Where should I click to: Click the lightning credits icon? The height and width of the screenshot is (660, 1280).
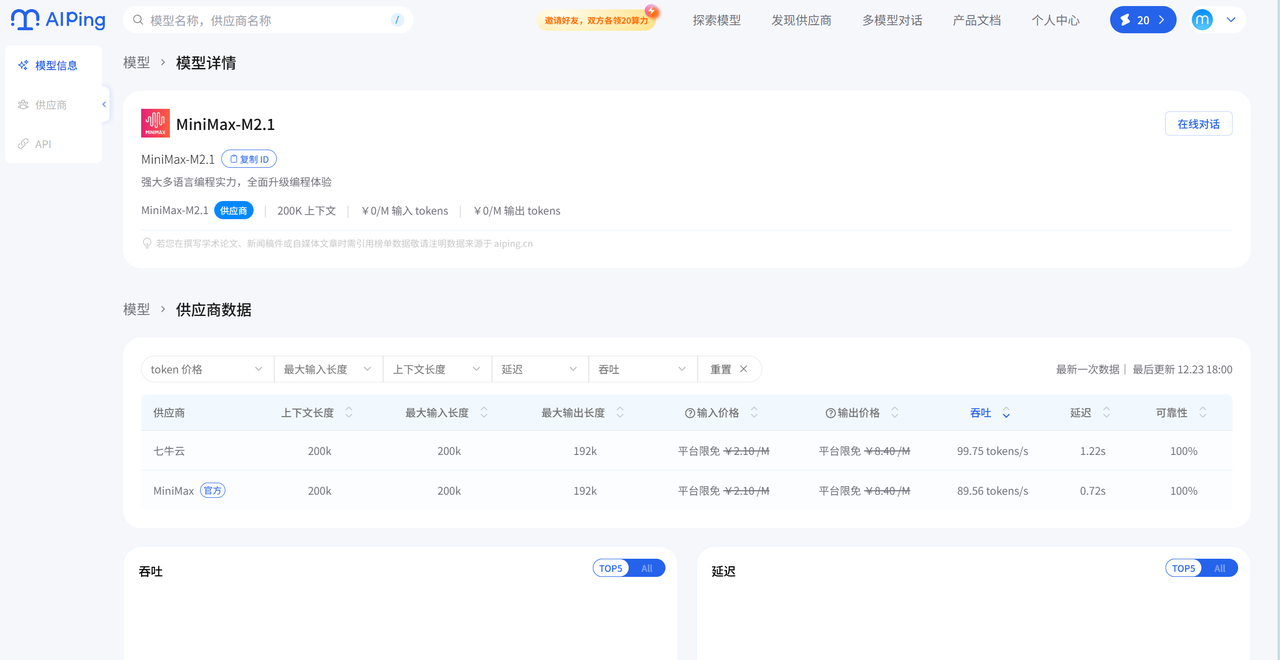[1125, 20]
